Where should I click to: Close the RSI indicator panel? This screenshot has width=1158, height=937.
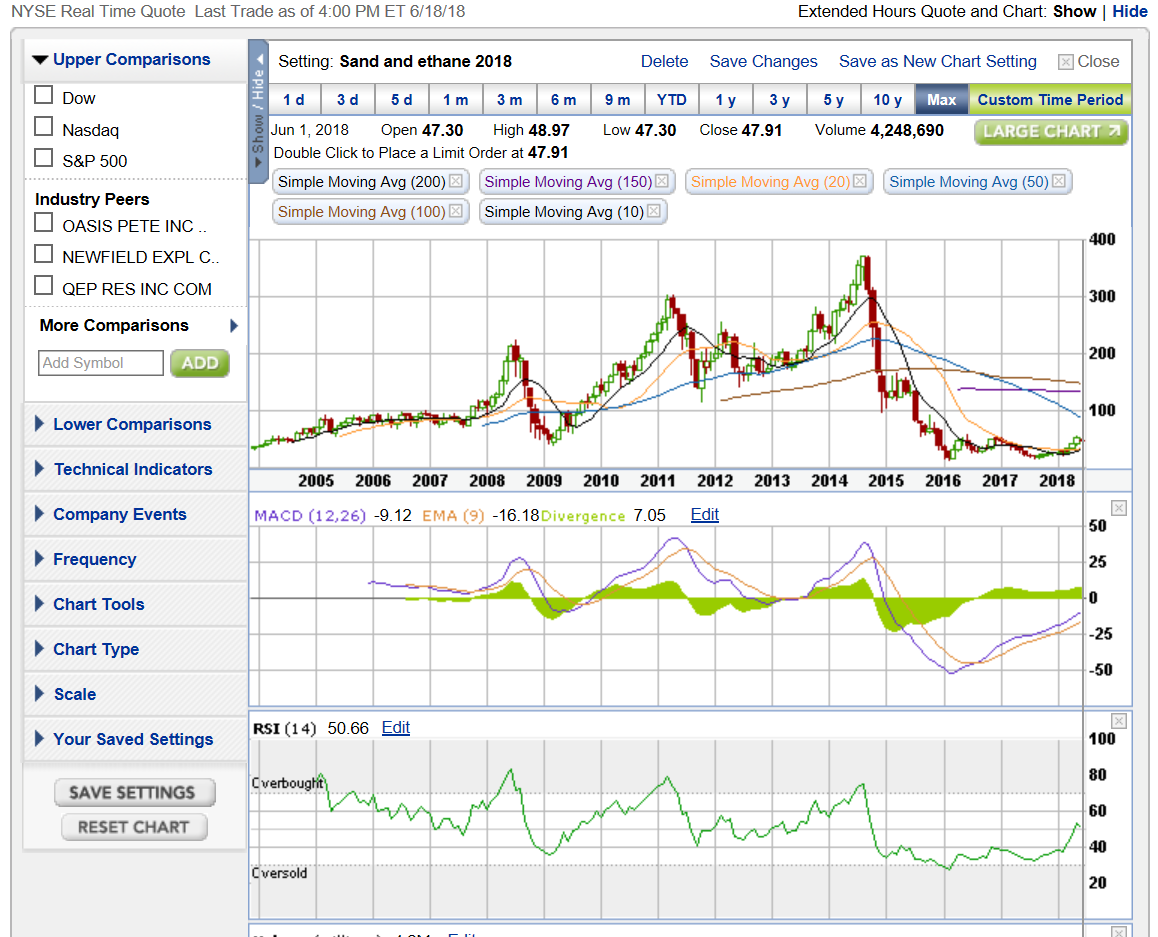1118,720
